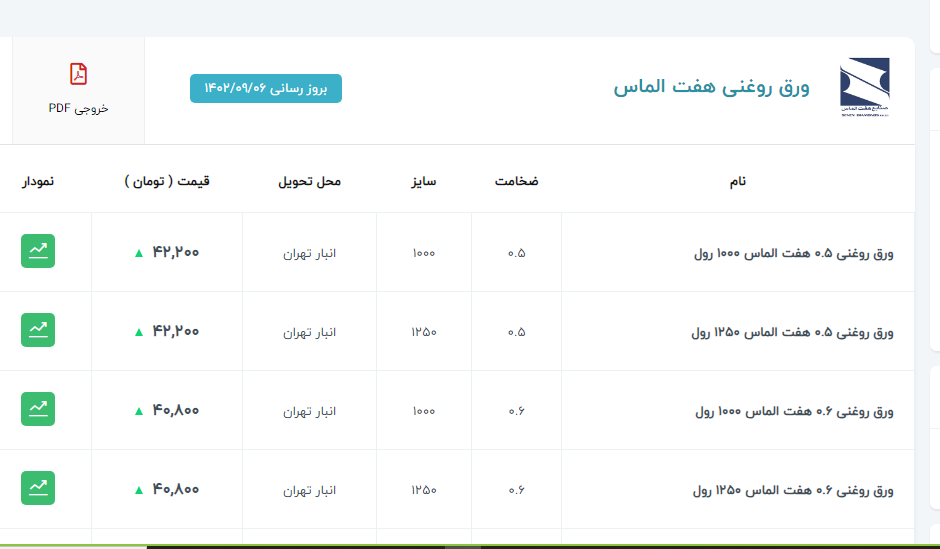This screenshot has width=940, height=549.
Task: Open ورق روغنی 0.6 هفت الماس 1250 رول
Action: (792, 490)
